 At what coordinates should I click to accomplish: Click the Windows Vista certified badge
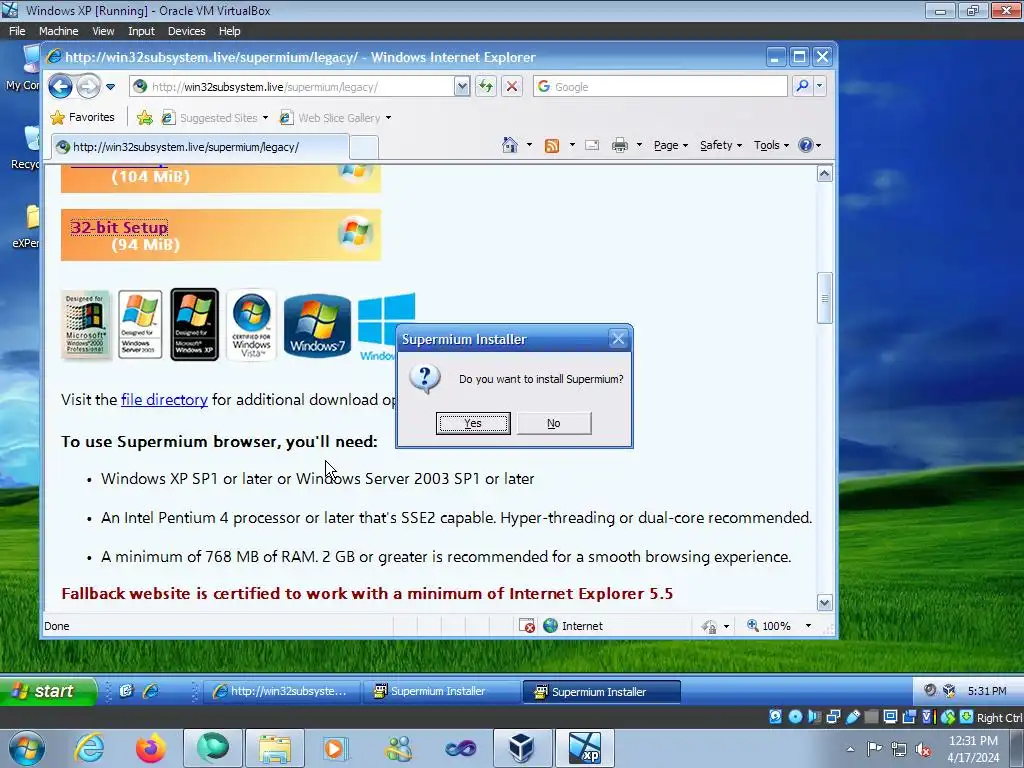pos(251,325)
